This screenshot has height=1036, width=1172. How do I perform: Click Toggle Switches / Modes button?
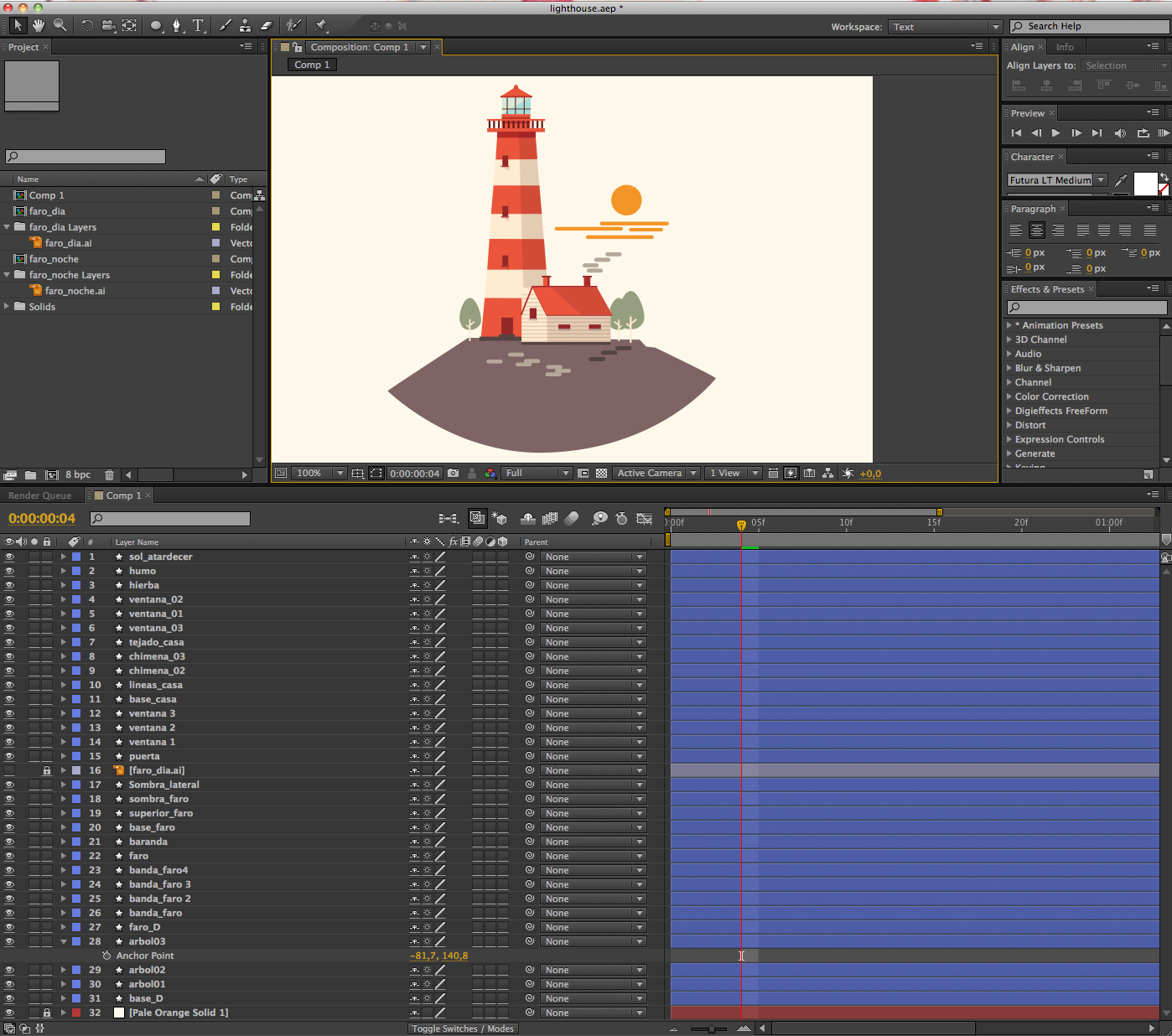click(463, 1028)
